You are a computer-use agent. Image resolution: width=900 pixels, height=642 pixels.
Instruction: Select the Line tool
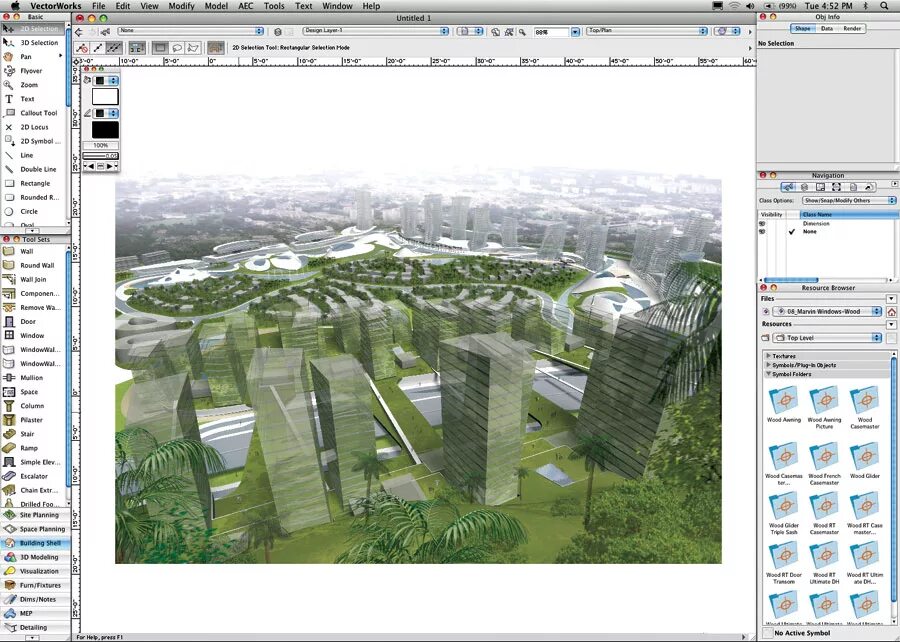pyautogui.click(x=33, y=155)
